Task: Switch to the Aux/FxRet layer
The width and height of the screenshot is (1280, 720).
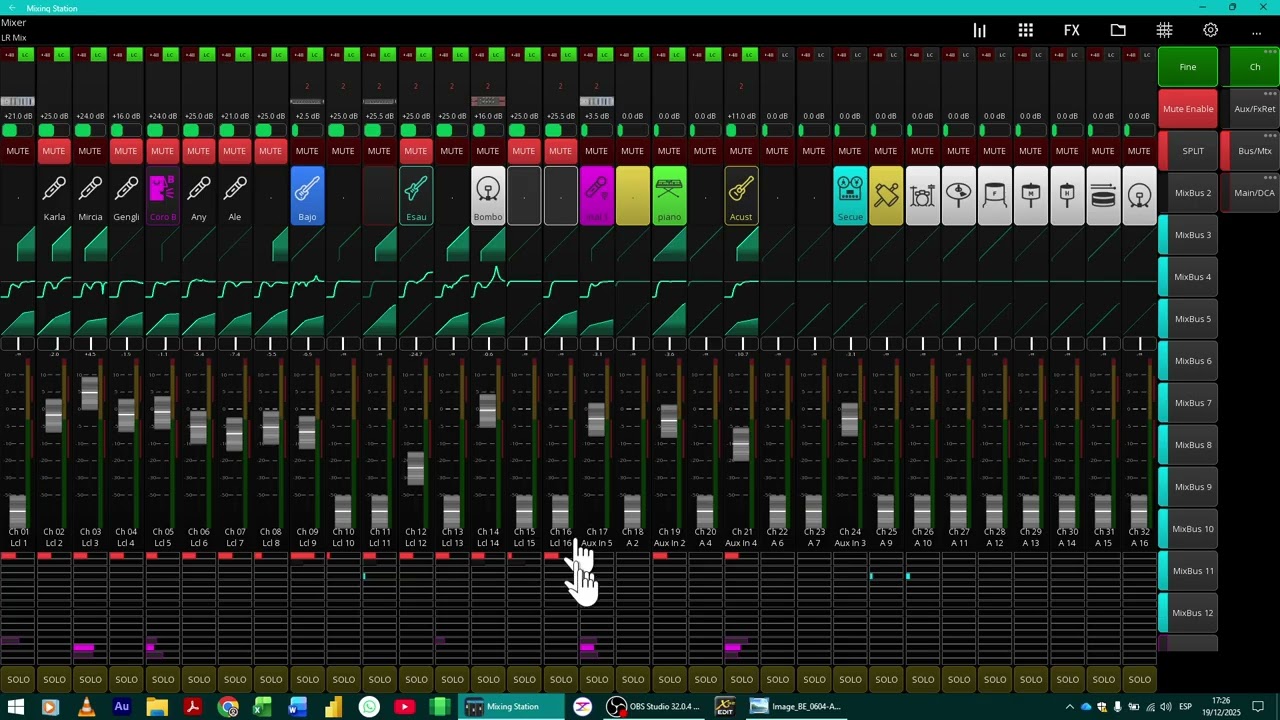Action: tap(1254, 109)
